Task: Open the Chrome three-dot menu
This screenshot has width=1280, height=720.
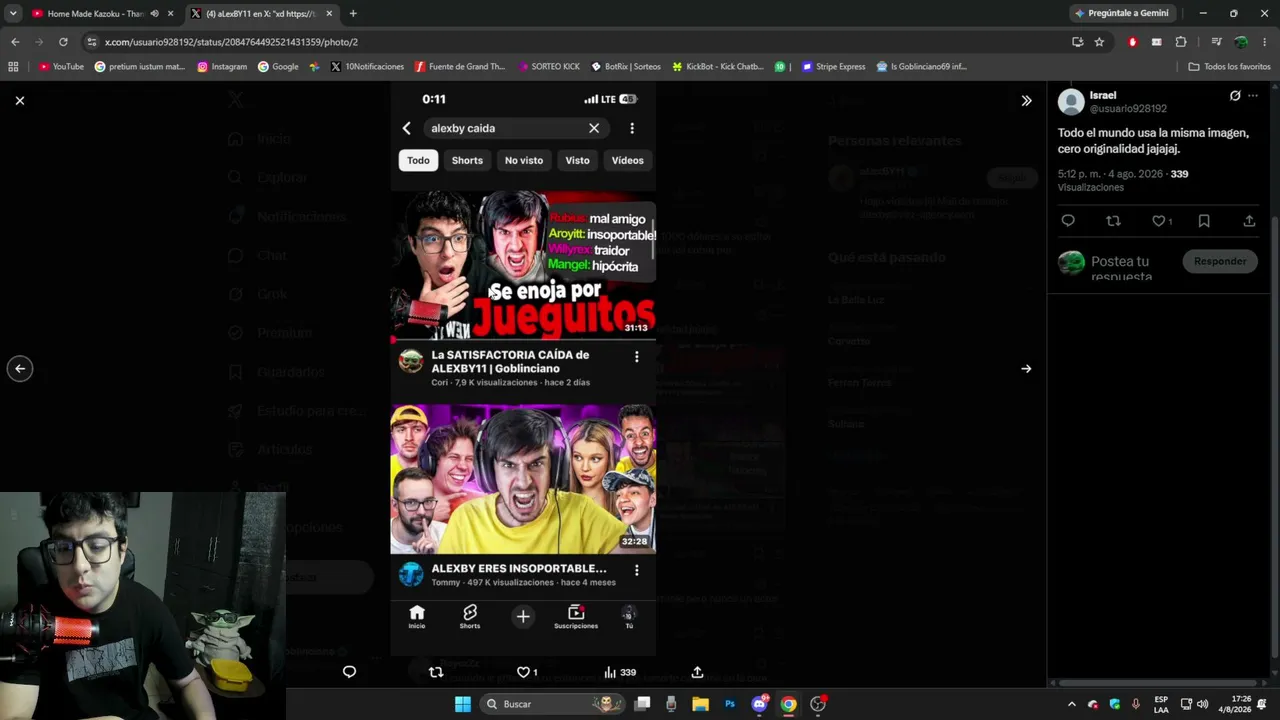Action: click(x=1265, y=42)
